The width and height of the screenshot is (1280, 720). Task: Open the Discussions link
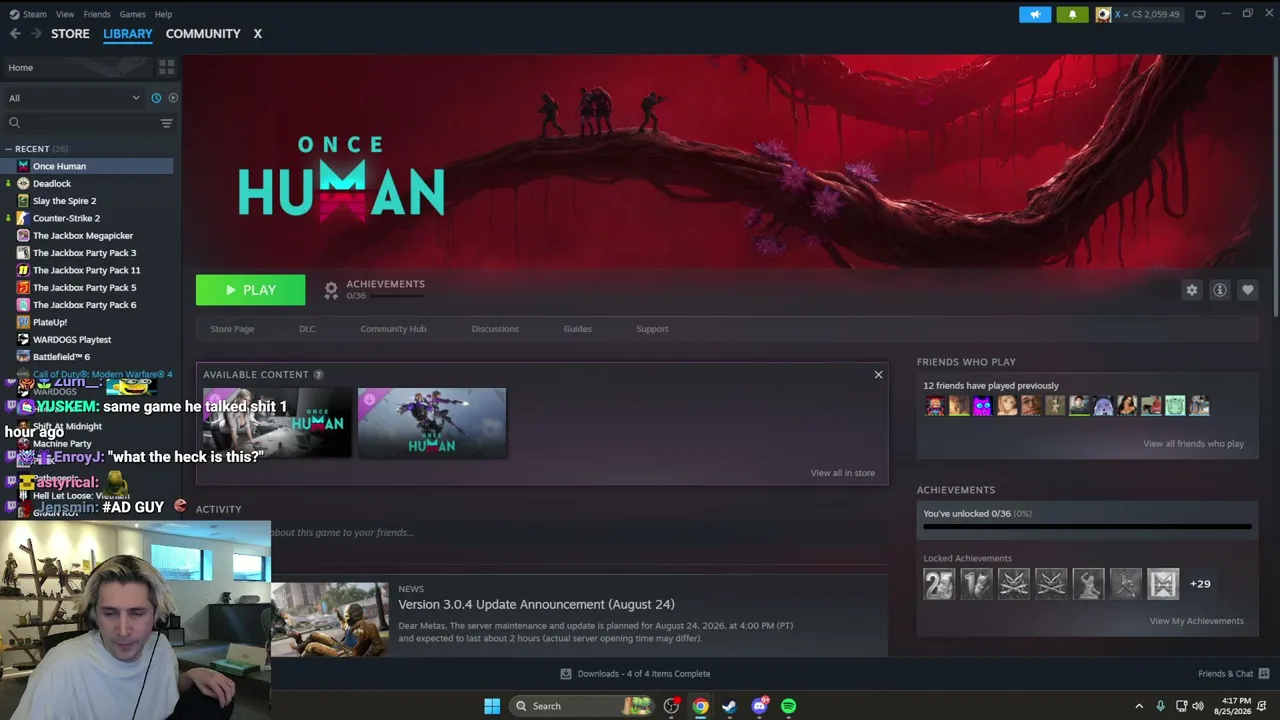(x=495, y=329)
